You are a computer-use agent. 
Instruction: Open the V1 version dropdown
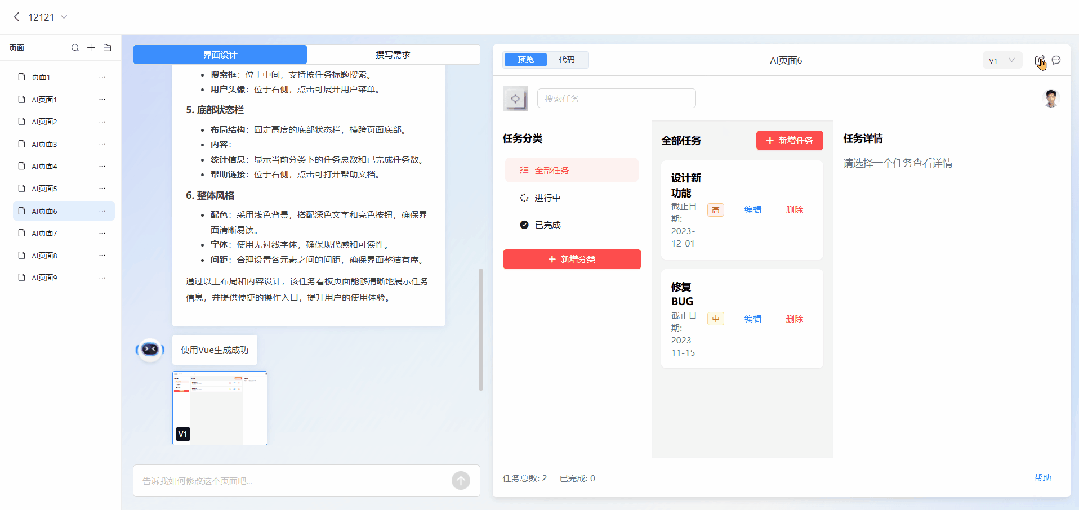[1002, 61]
